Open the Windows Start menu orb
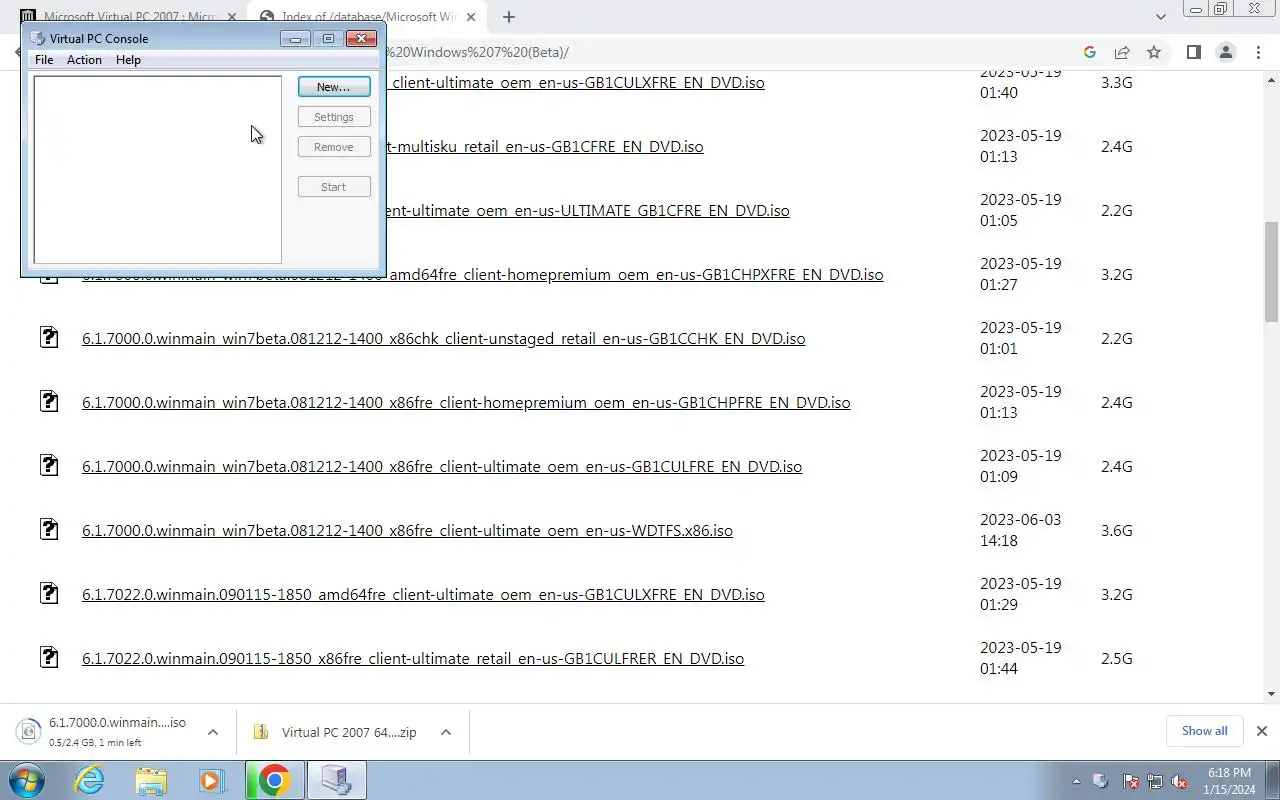Viewport: 1280px width, 800px height. (x=27, y=780)
